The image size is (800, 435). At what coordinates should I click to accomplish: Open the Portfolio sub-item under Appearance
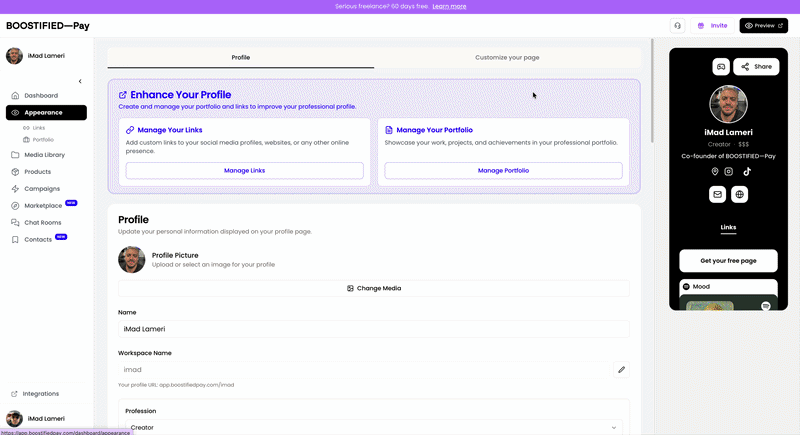(38, 140)
